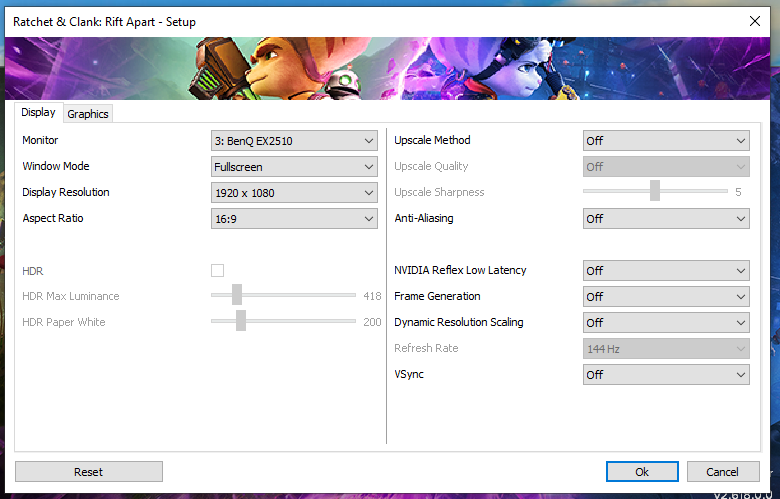Open the Anti-Aliasing dropdown
This screenshot has width=780, height=499.
click(666, 218)
